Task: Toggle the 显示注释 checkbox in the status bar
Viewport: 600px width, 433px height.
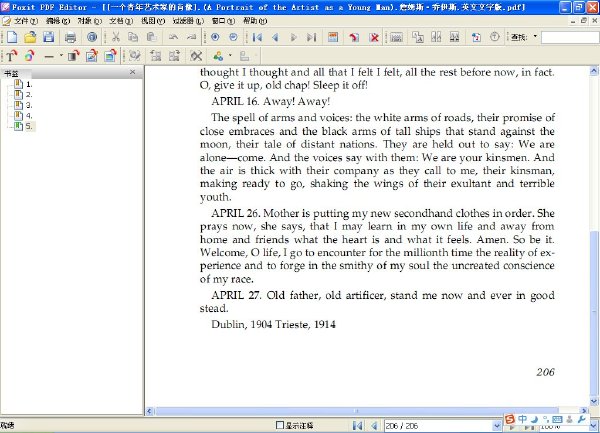Action: coord(280,425)
